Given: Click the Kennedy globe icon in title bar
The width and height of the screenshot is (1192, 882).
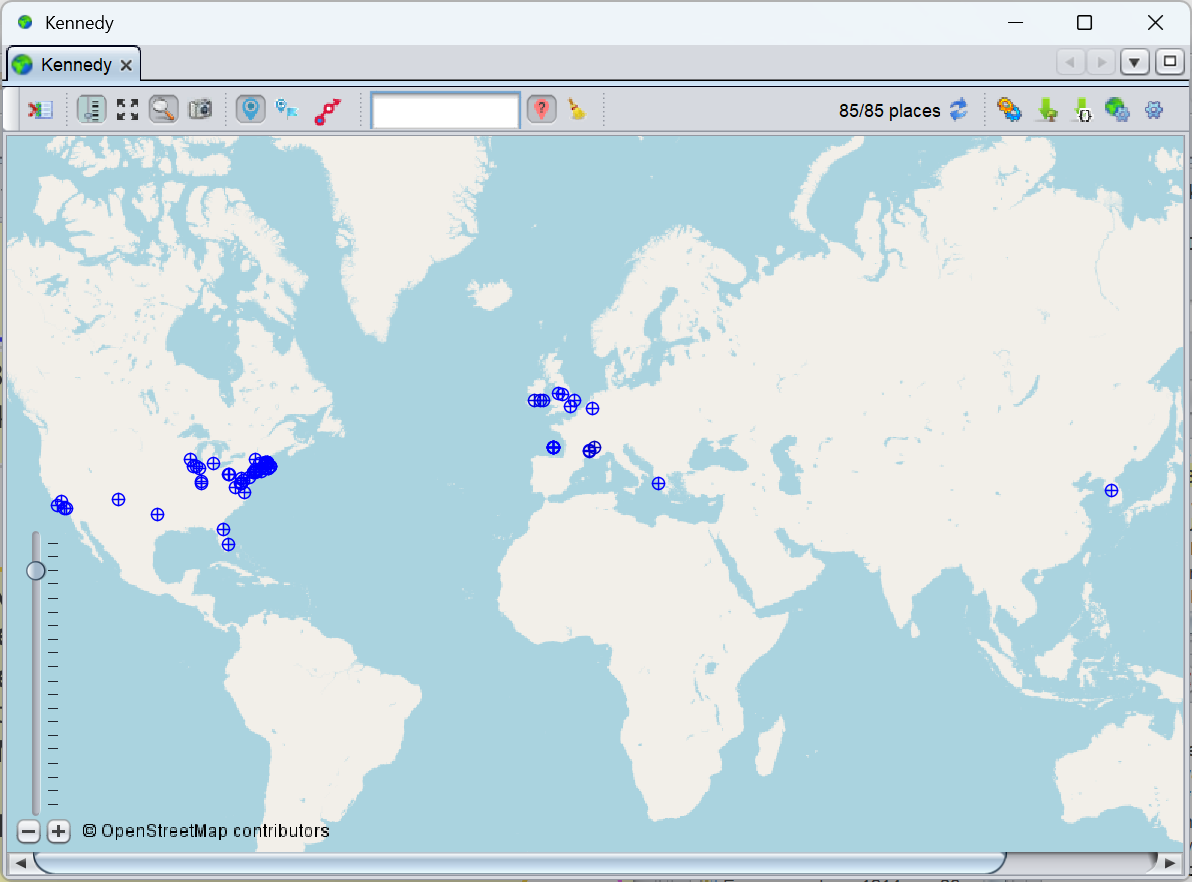Looking at the screenshot, I should click(x=25, y=22).
